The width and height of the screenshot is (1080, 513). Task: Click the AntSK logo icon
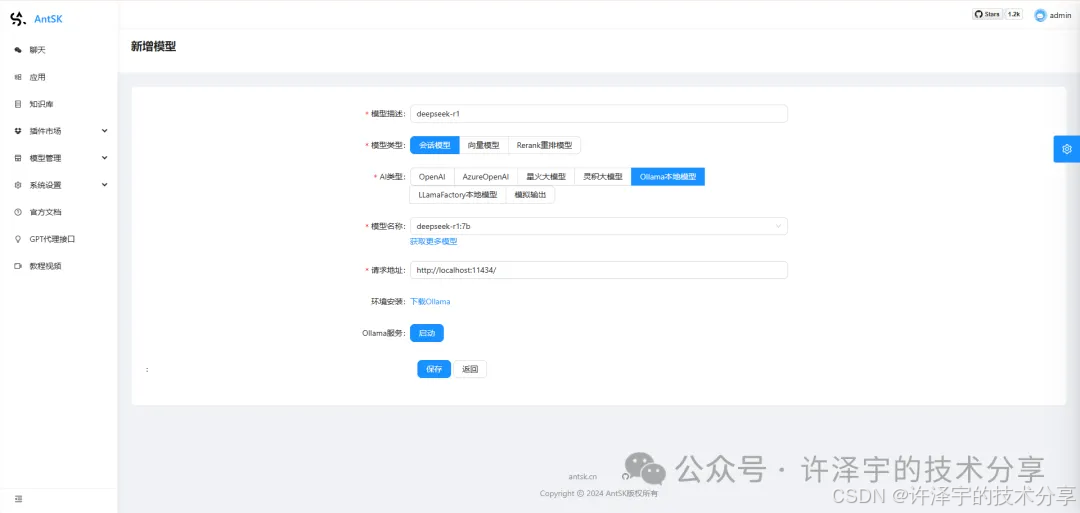tap(18, 19)
